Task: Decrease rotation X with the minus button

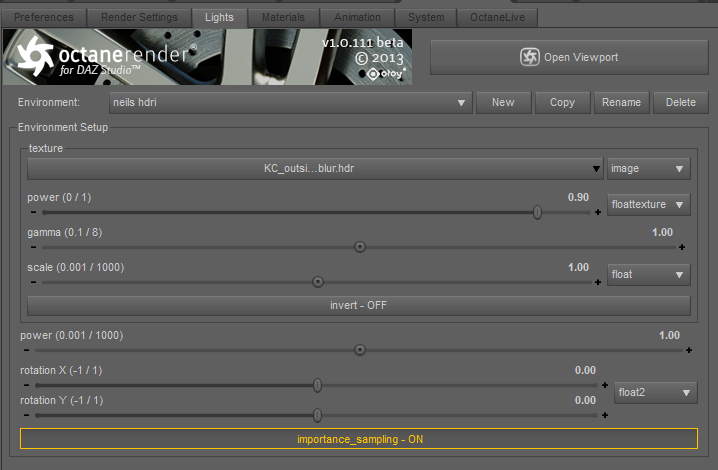Action: 27,385
